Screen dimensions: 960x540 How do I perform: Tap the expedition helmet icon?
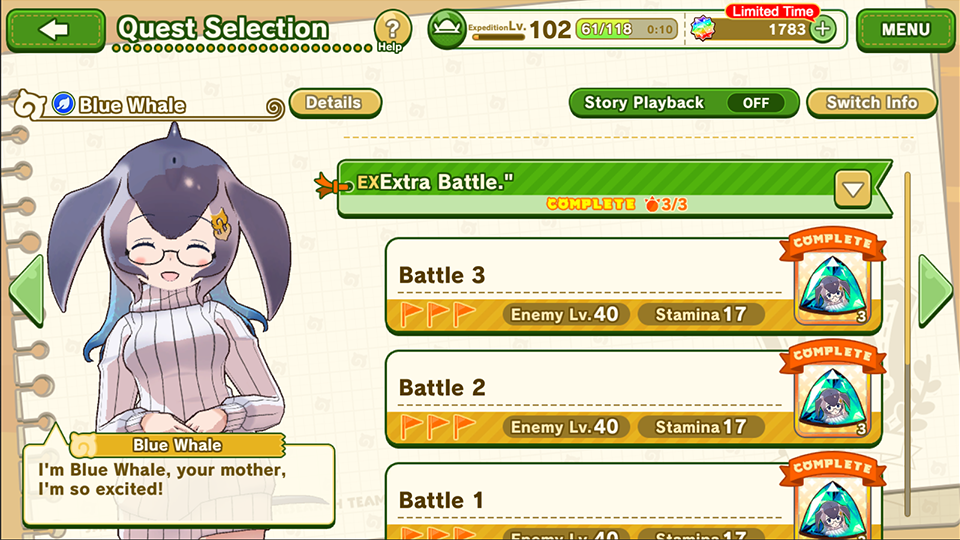pos(447,29)
